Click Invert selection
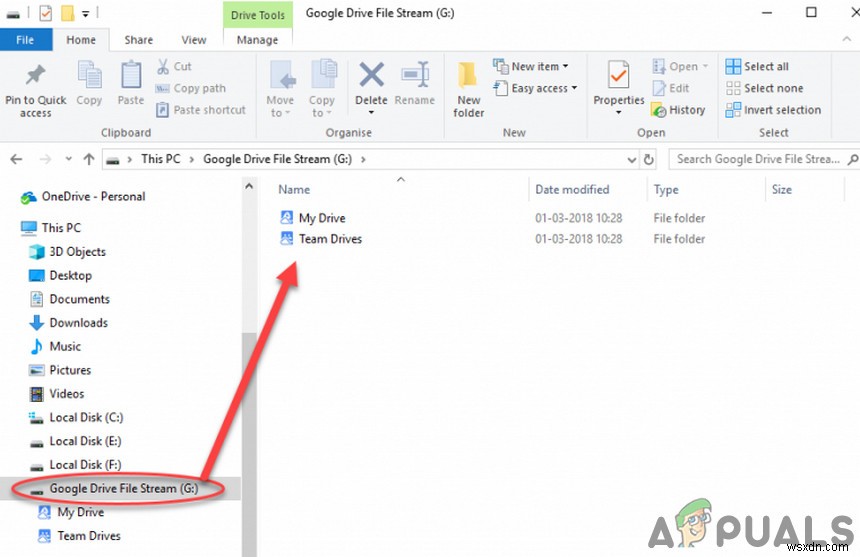 point(773,110)
